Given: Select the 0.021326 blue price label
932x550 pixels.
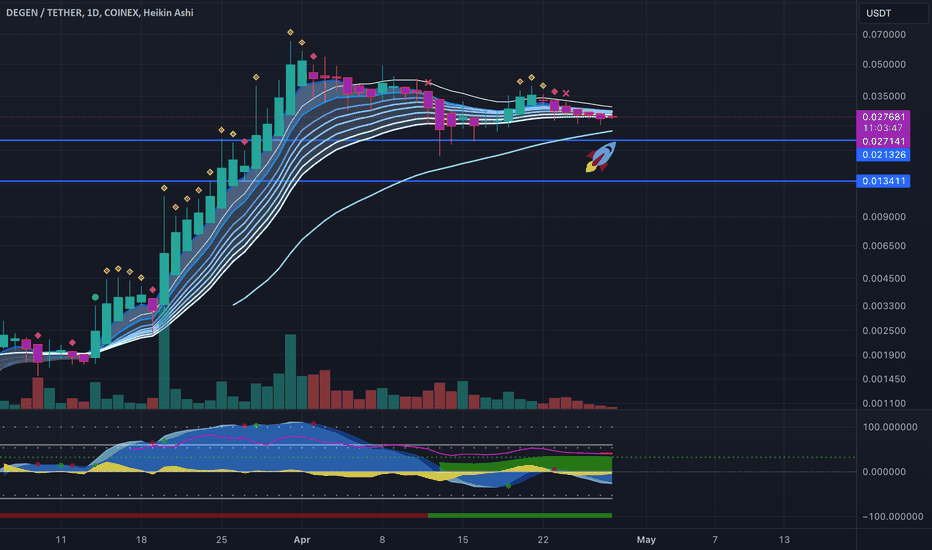Looking at the screenshot, I should [x=883, y=155].
